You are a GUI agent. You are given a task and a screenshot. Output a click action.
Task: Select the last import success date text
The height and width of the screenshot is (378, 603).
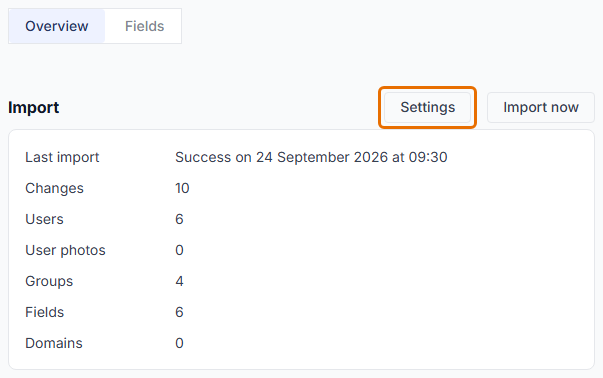(311, 157)
